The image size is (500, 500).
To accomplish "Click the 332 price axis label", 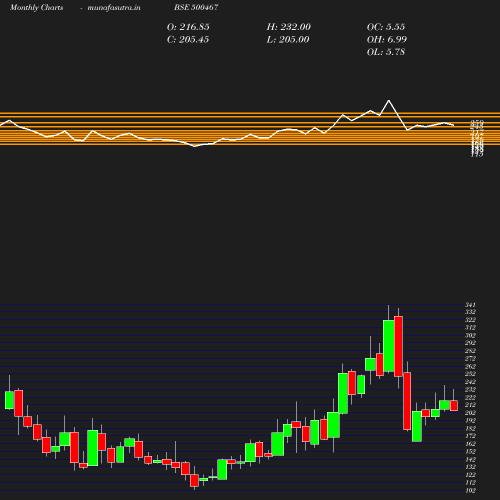I will click(x=470, y=312).
